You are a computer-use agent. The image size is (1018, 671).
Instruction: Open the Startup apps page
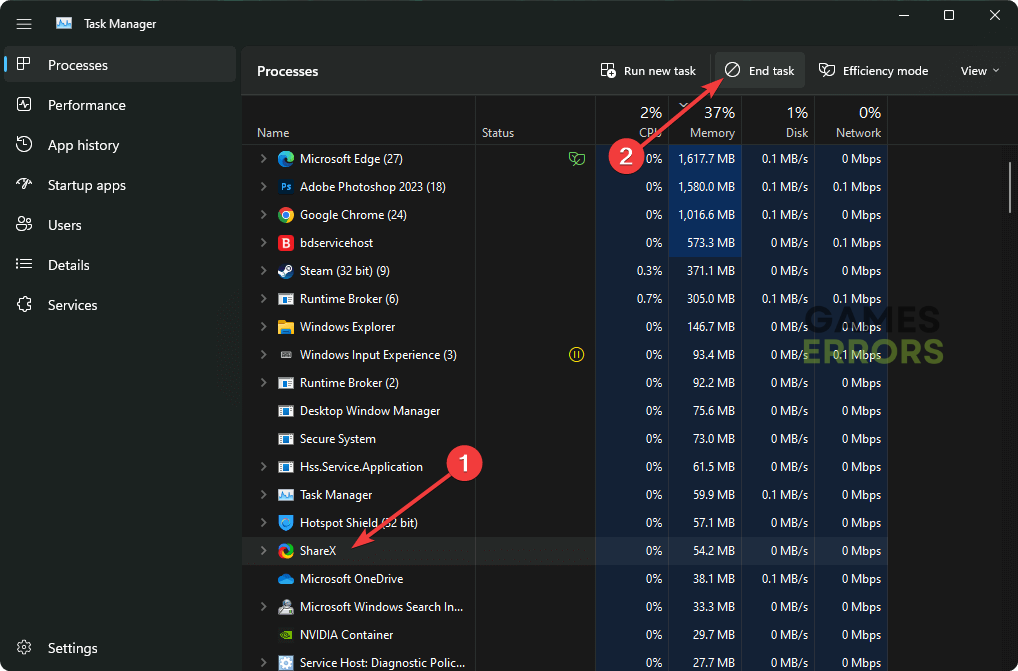pos(87,185)
